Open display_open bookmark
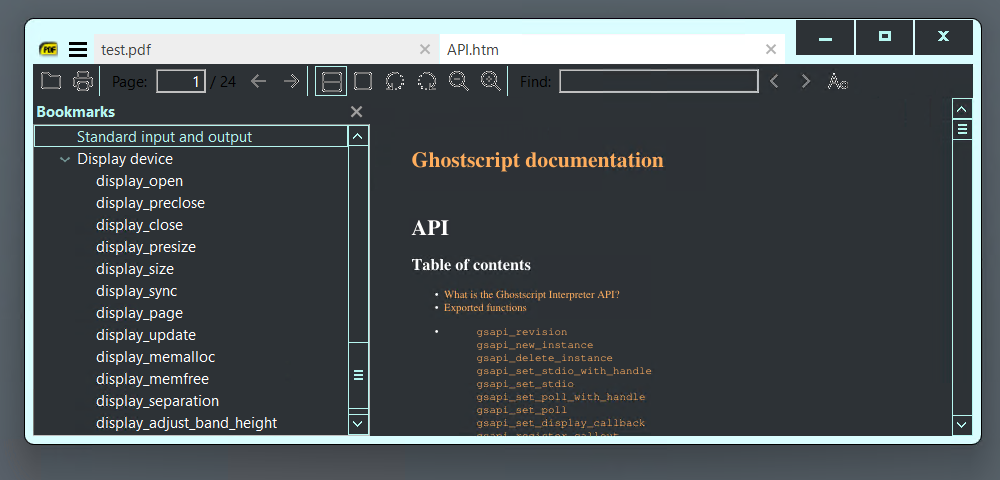 pos(140,181)
